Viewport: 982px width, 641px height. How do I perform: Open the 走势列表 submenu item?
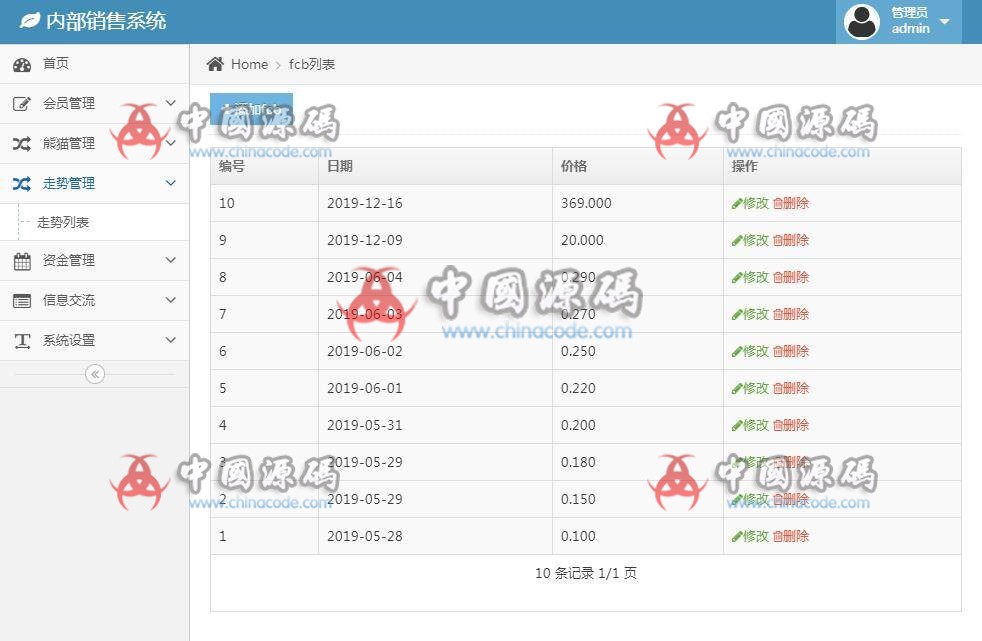[63, 222]
